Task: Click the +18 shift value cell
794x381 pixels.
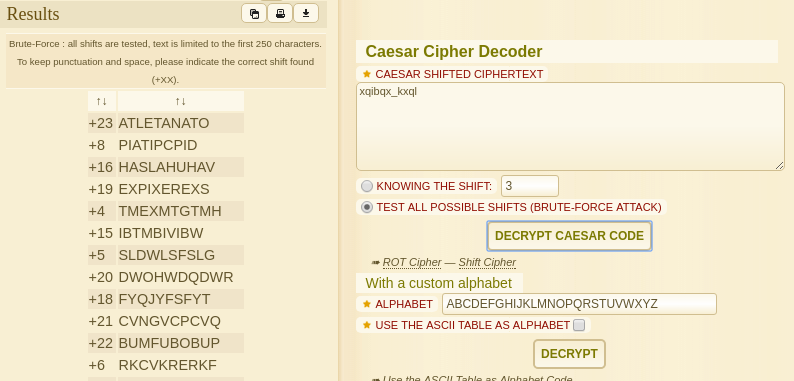Action: (x=102, y=299)
